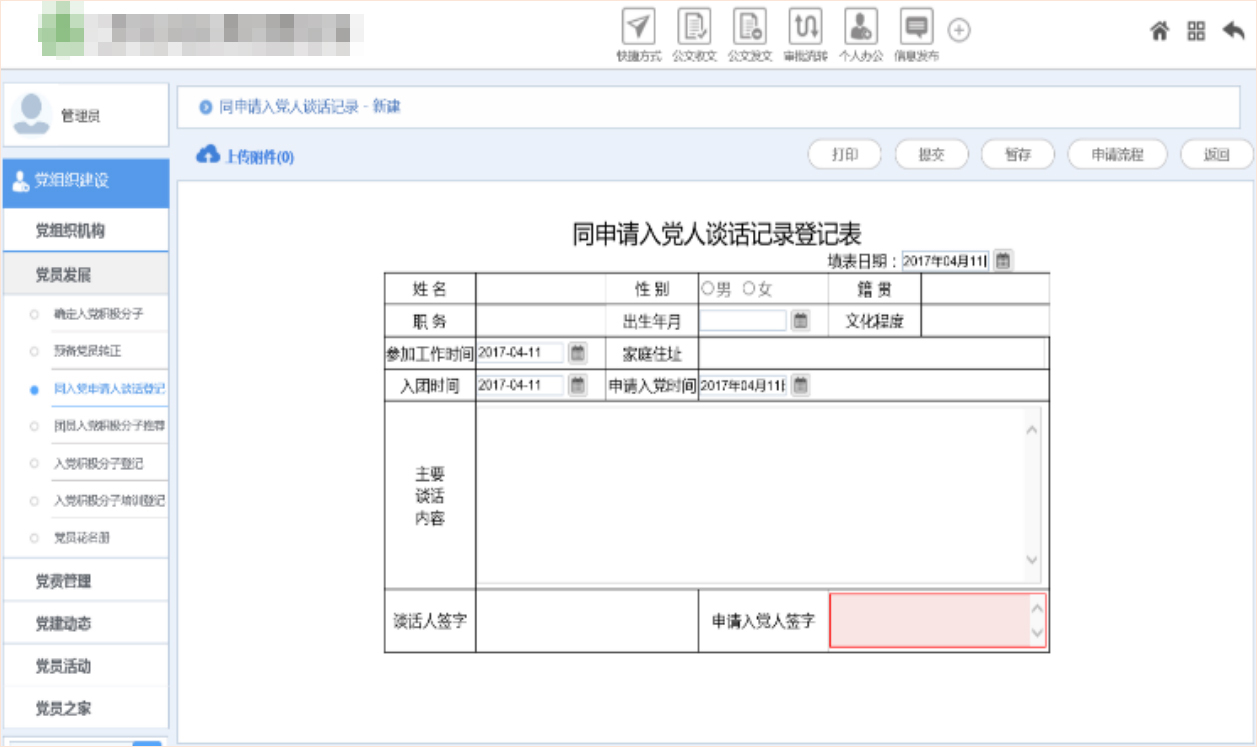Add a shortcut with the plus icon
1257x748 pixels.
(x=959, y=31)
